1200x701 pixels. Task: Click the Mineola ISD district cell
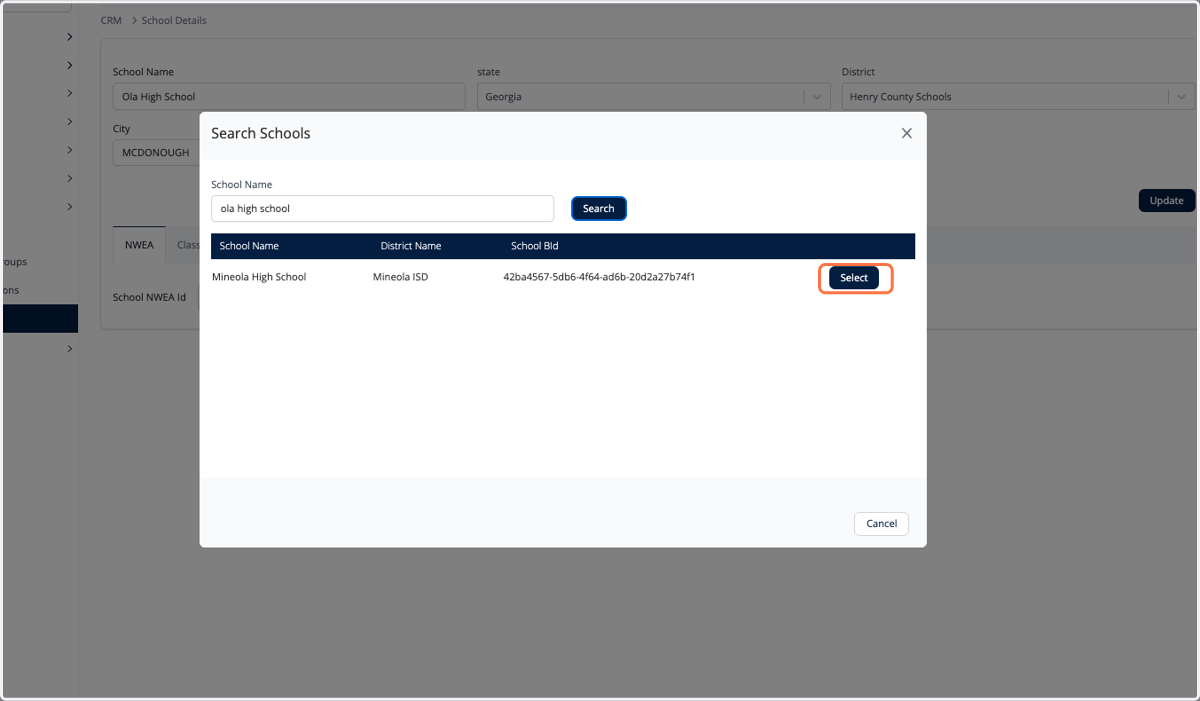click(400, 277)
